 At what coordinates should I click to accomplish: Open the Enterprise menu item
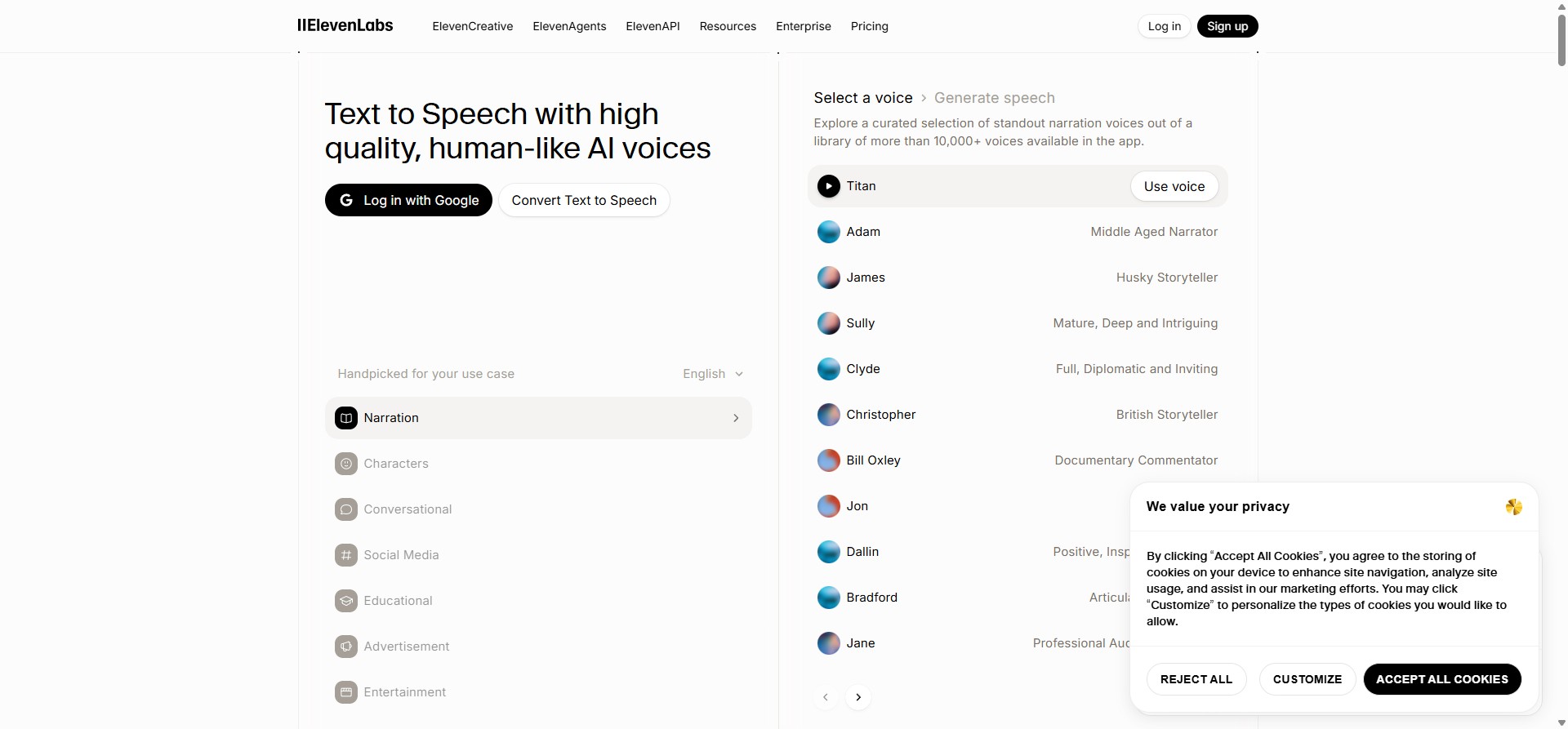[804, 26]
